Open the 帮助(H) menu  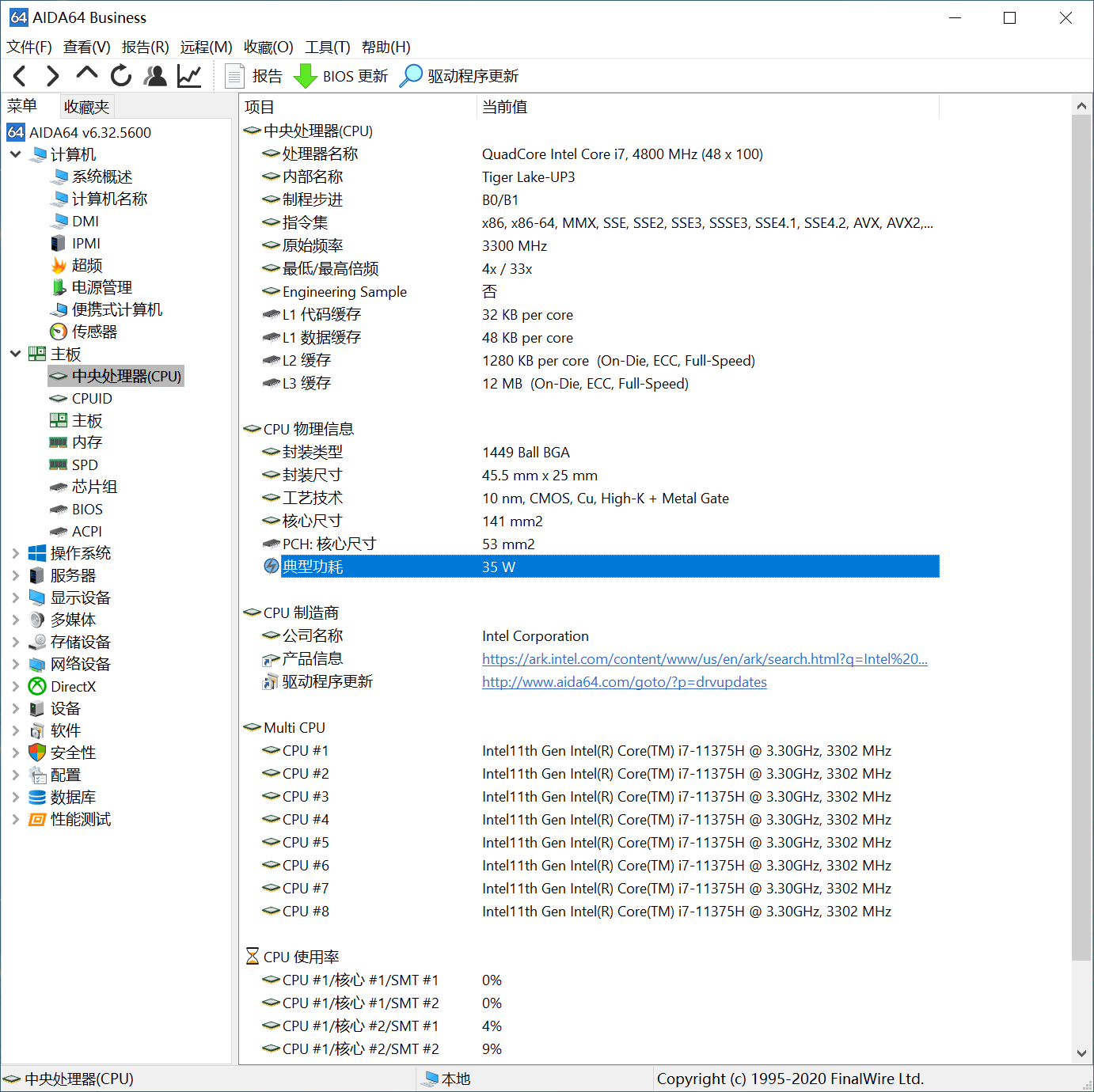(386, 47)
